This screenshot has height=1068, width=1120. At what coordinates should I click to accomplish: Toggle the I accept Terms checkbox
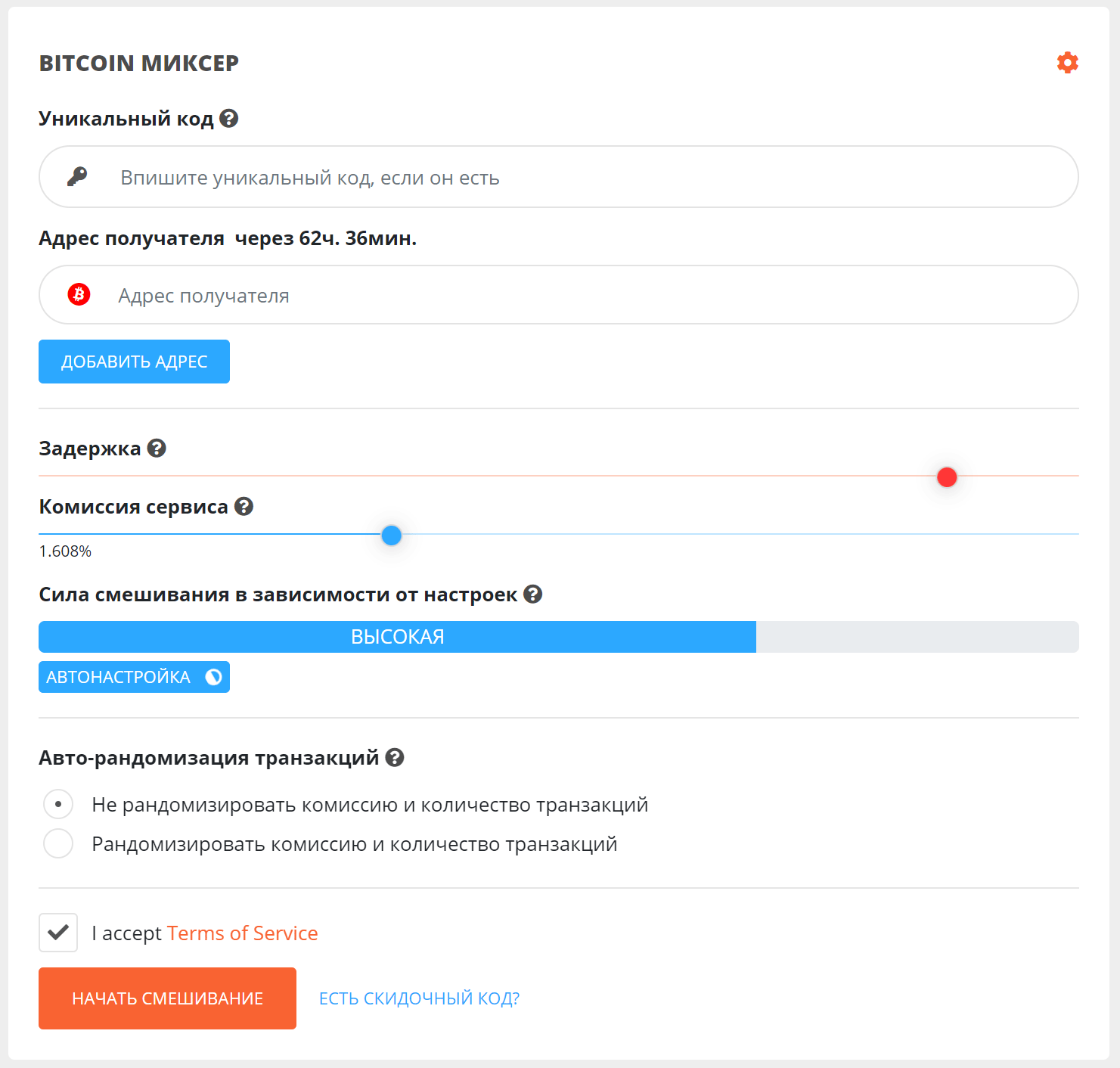click(x=58, y=933)
